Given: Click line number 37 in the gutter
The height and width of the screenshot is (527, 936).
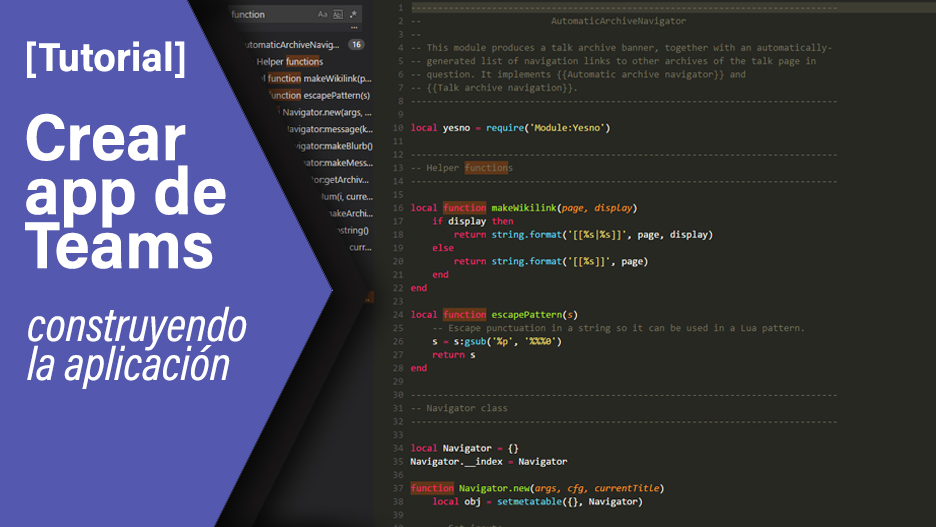Looking at the screenshot, I should 398,488.
